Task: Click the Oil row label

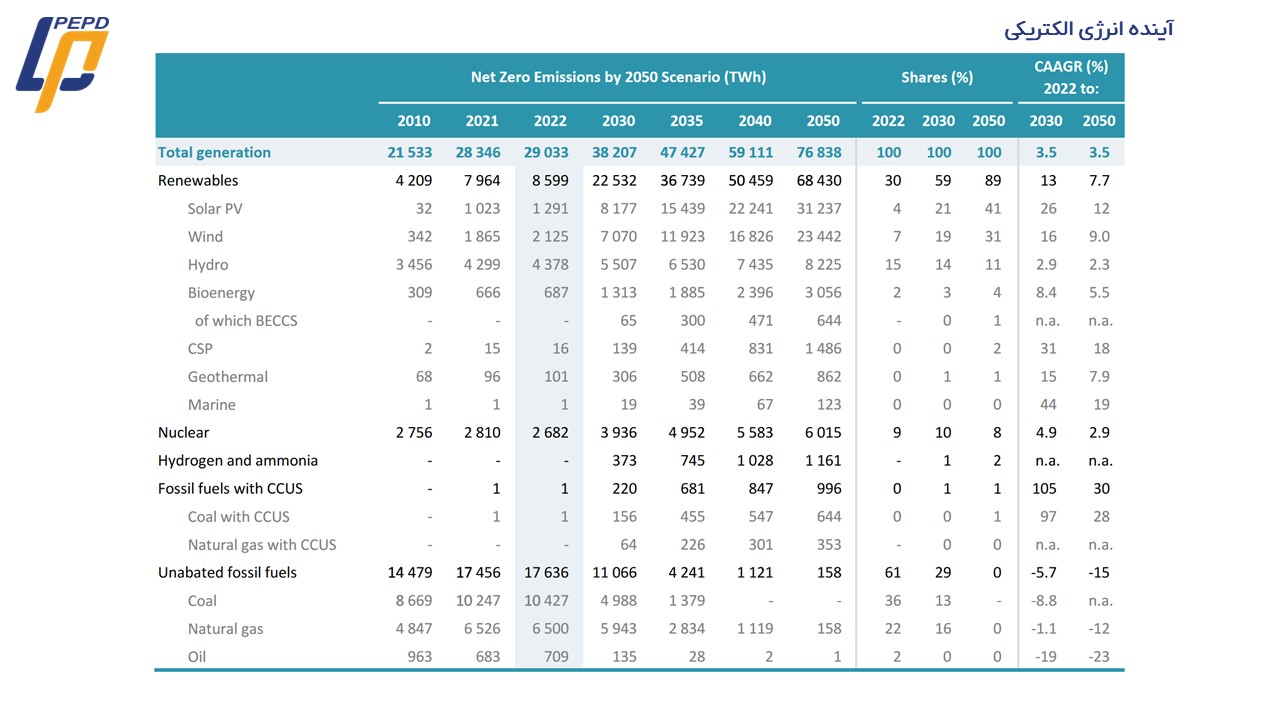Action: [x=197, y=656]
